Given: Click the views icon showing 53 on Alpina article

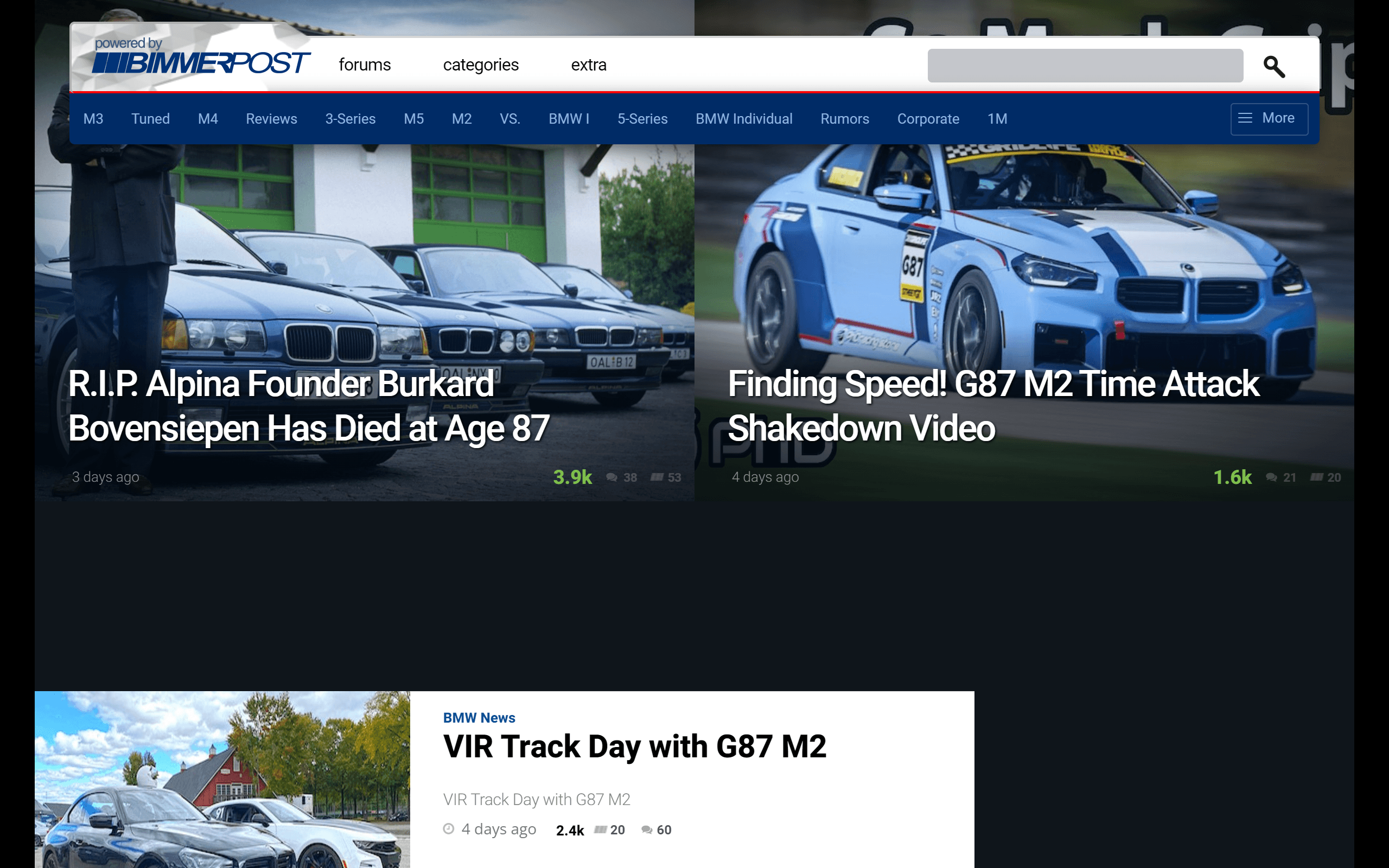Looking at the screenshot, I should pyautogui.click(x=656, y=477).
